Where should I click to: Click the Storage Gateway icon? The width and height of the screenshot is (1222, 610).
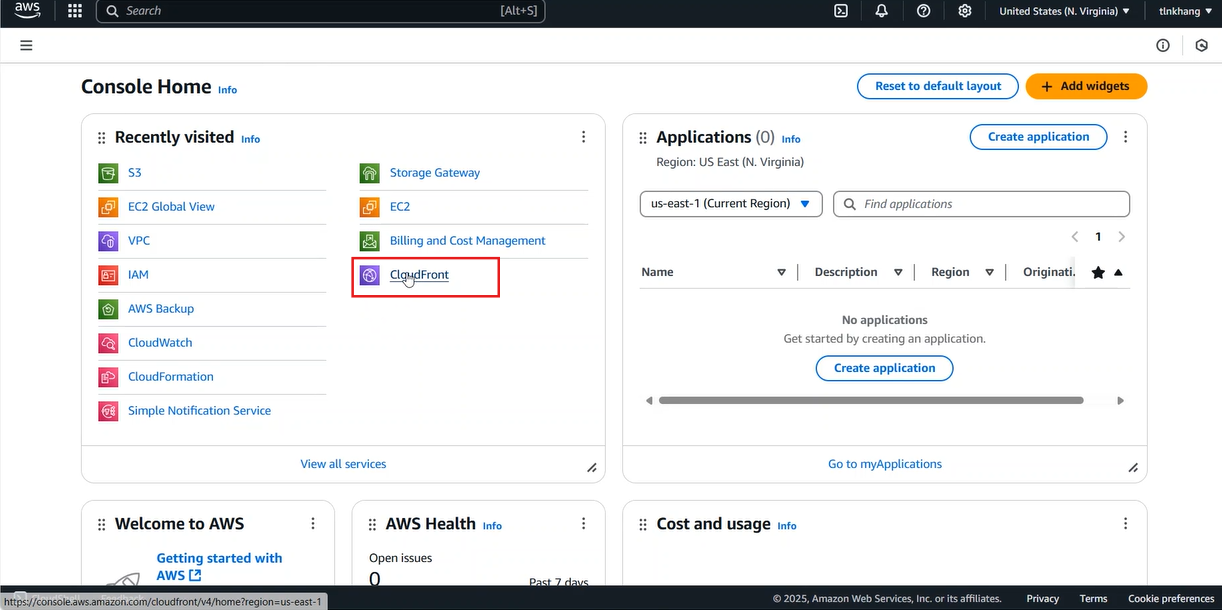click(x=370, y=173)
